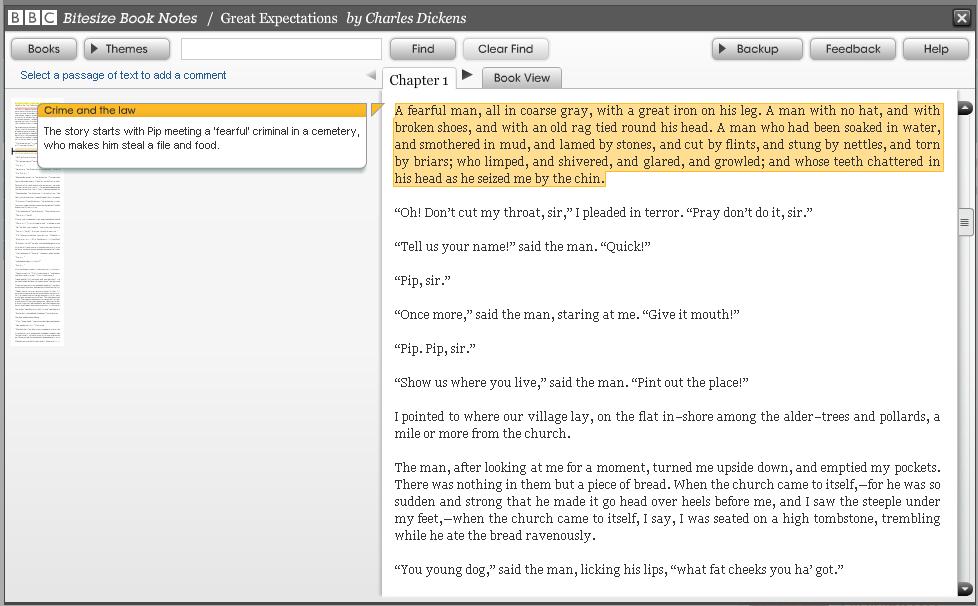Screen dimensions: 978x606
Task: Click the vertical scrollbar handle
Action: (x=964, y=222)
